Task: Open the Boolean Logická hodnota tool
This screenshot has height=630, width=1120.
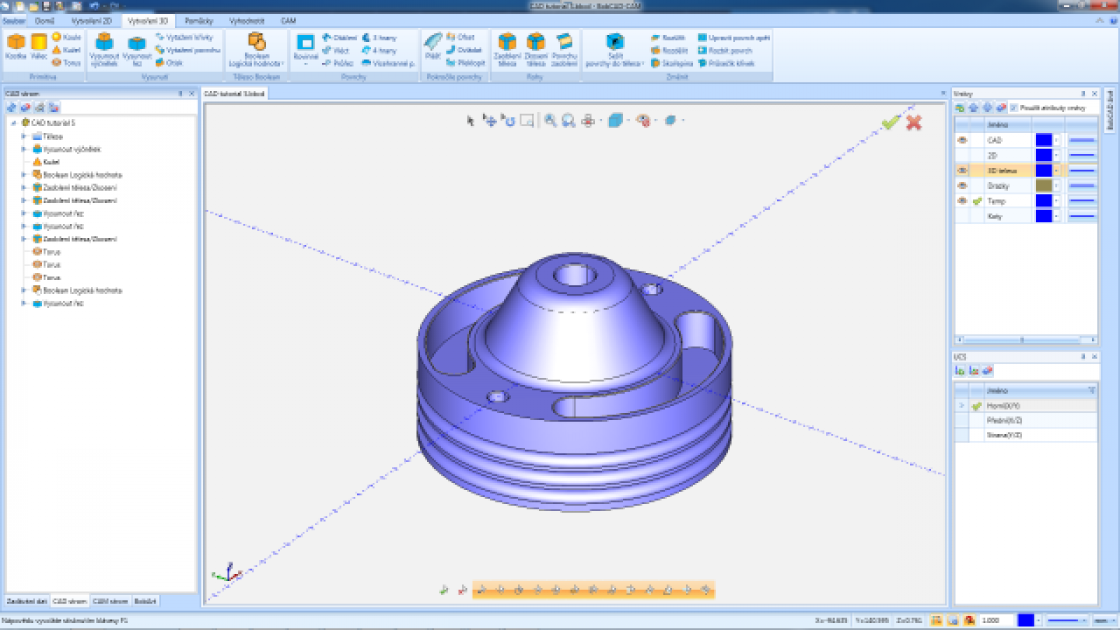Action: 256,50
